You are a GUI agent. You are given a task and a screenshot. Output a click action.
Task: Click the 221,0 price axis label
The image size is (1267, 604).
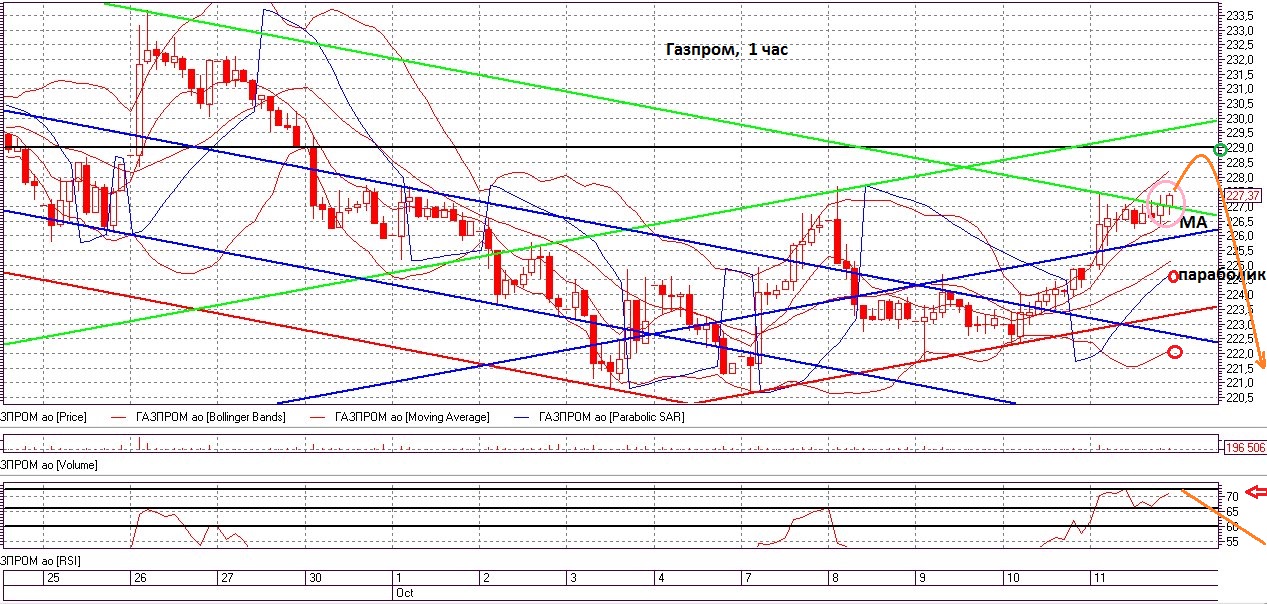pyautogui.click(x=1242, y=383)
